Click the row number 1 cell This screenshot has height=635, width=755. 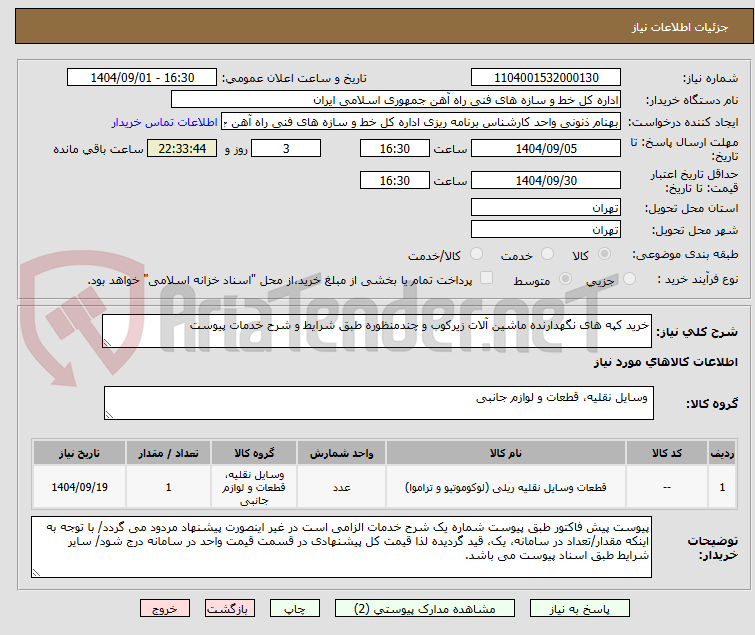point(722,487)
